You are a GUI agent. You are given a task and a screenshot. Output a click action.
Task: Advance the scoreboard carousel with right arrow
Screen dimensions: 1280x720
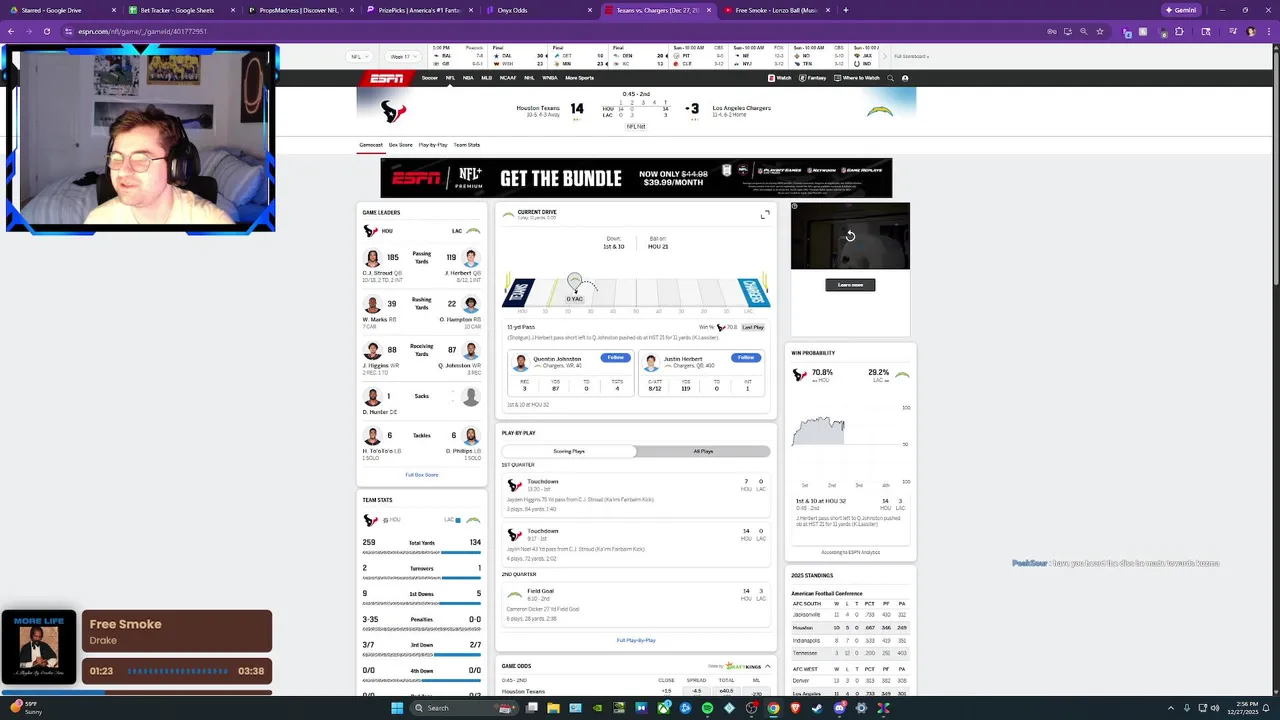coord(886,57)
